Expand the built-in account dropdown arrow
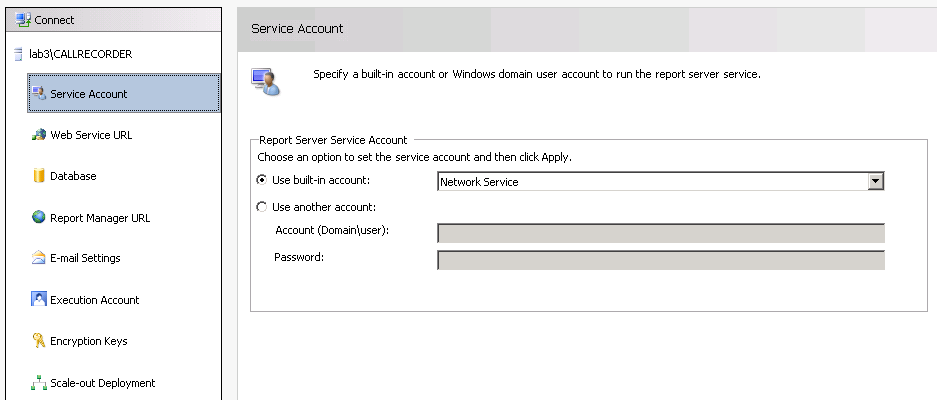This screenshot has width=937, height=400. [876, 181]
